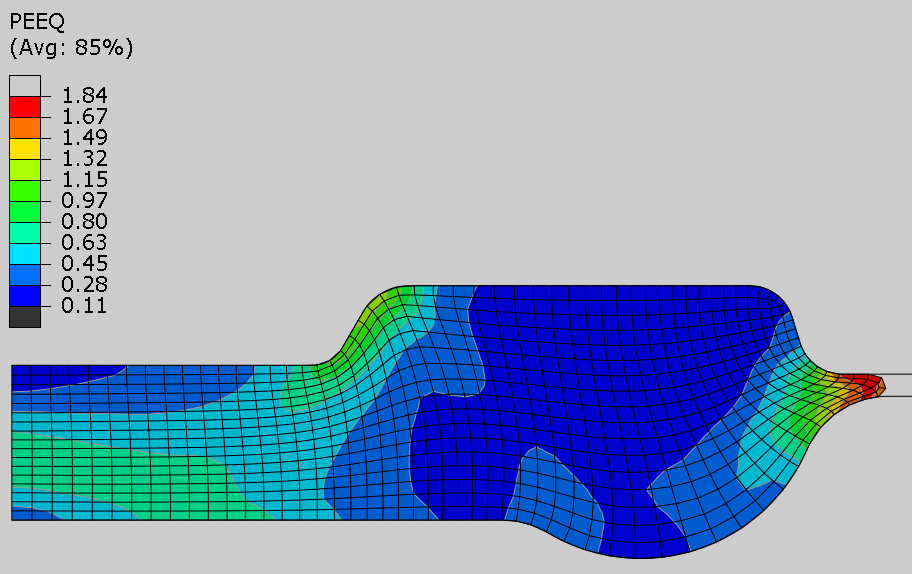Image resolution: width=912 pixels, height=574 pixels.
Task: Click the 0.45 legend value
Action: (x=84, y=263)
